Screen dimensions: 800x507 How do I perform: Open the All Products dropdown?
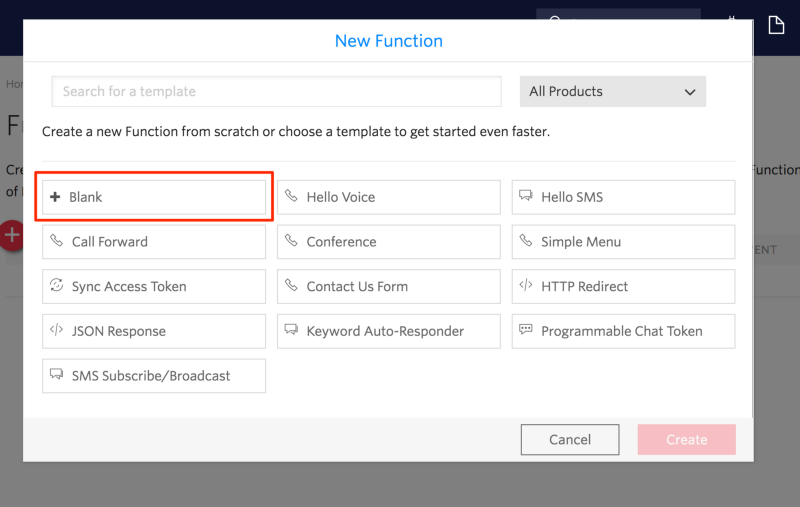[x=612, y=91]
